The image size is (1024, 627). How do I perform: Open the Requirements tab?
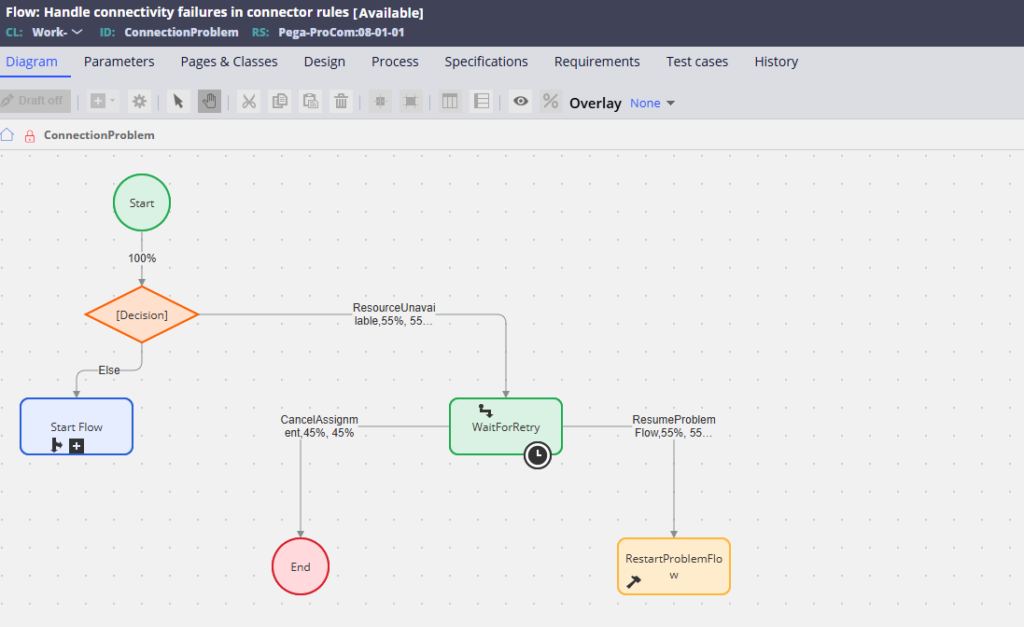(597, 61)
